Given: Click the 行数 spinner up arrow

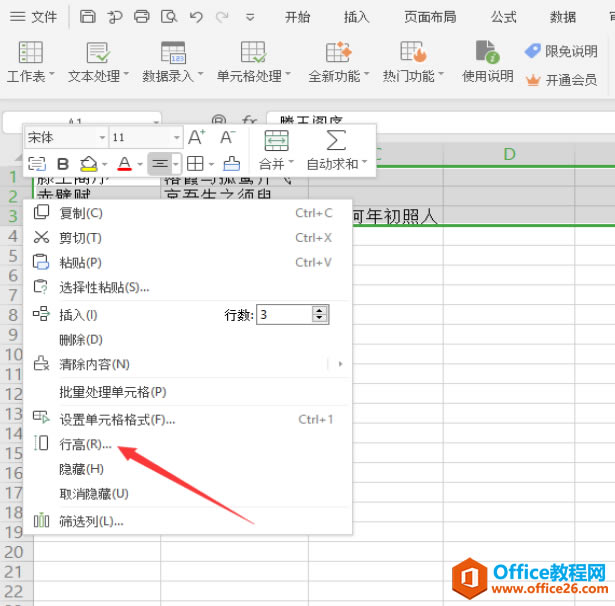Looking at the screenshot, I should pyautogui.click(x=320, y=310).
